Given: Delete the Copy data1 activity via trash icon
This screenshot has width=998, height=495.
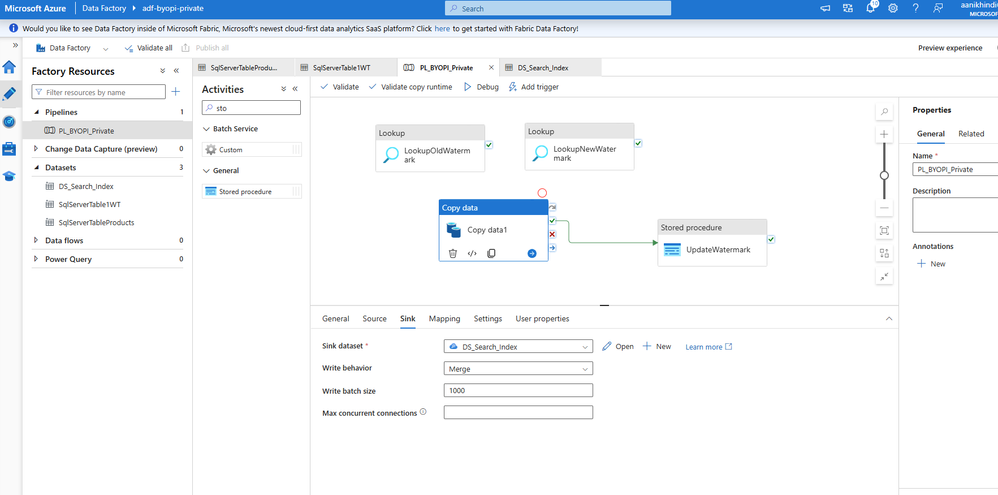Looking at the screenshot, I should (x=453, y=254).
